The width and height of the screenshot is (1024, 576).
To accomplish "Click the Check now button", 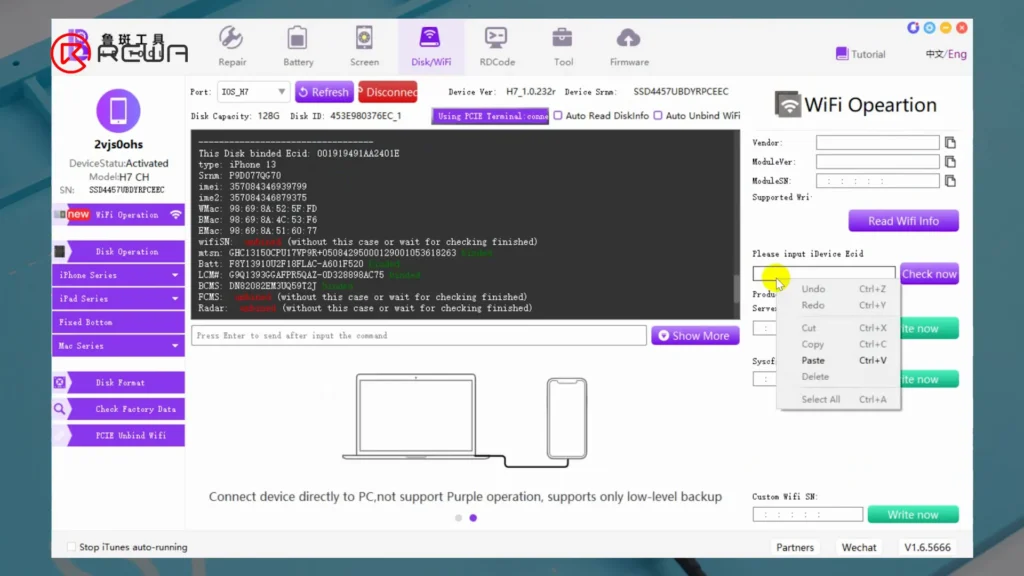I will pyautogui.click(x=929, y=274).
